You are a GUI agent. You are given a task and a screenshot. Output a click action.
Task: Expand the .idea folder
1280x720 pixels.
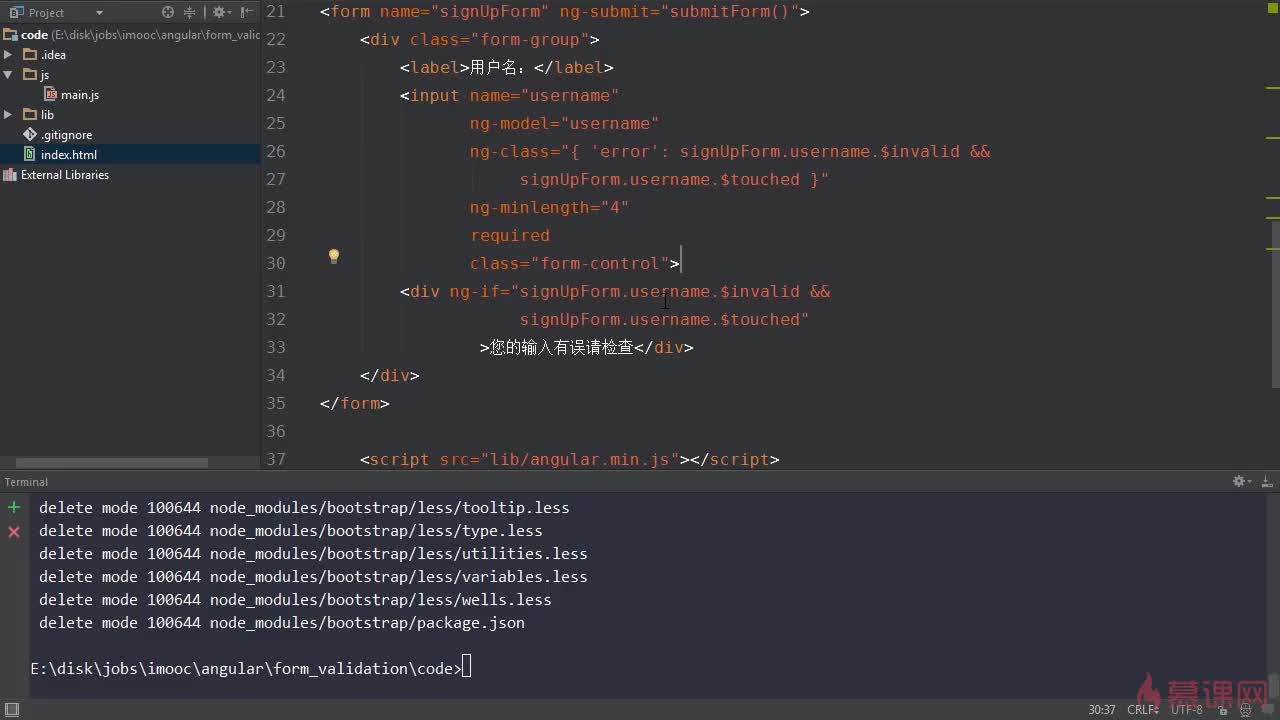tap(8, 55)
